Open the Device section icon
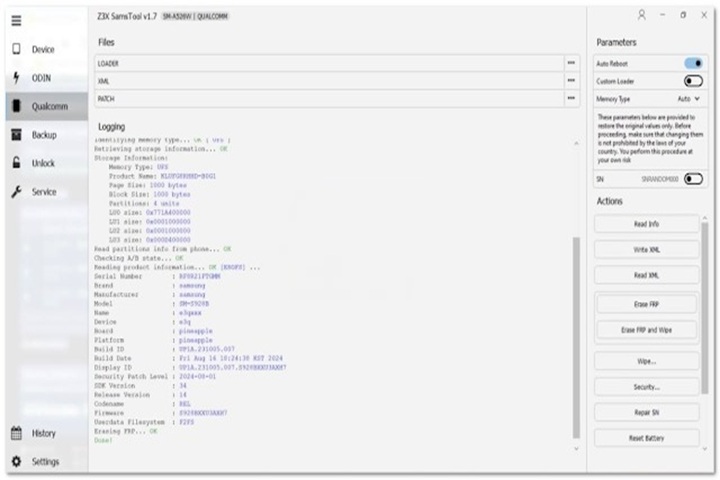Image resolution: width=720 pixels, height=480 pixels. click(16, 49)
